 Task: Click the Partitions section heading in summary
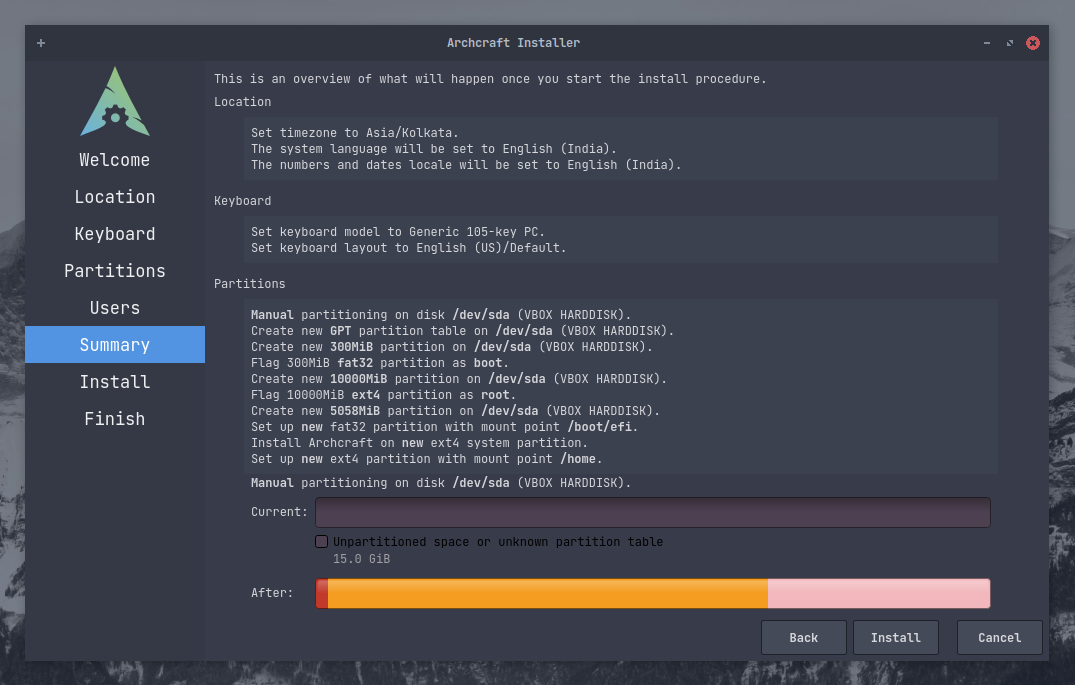click(250, 284)
